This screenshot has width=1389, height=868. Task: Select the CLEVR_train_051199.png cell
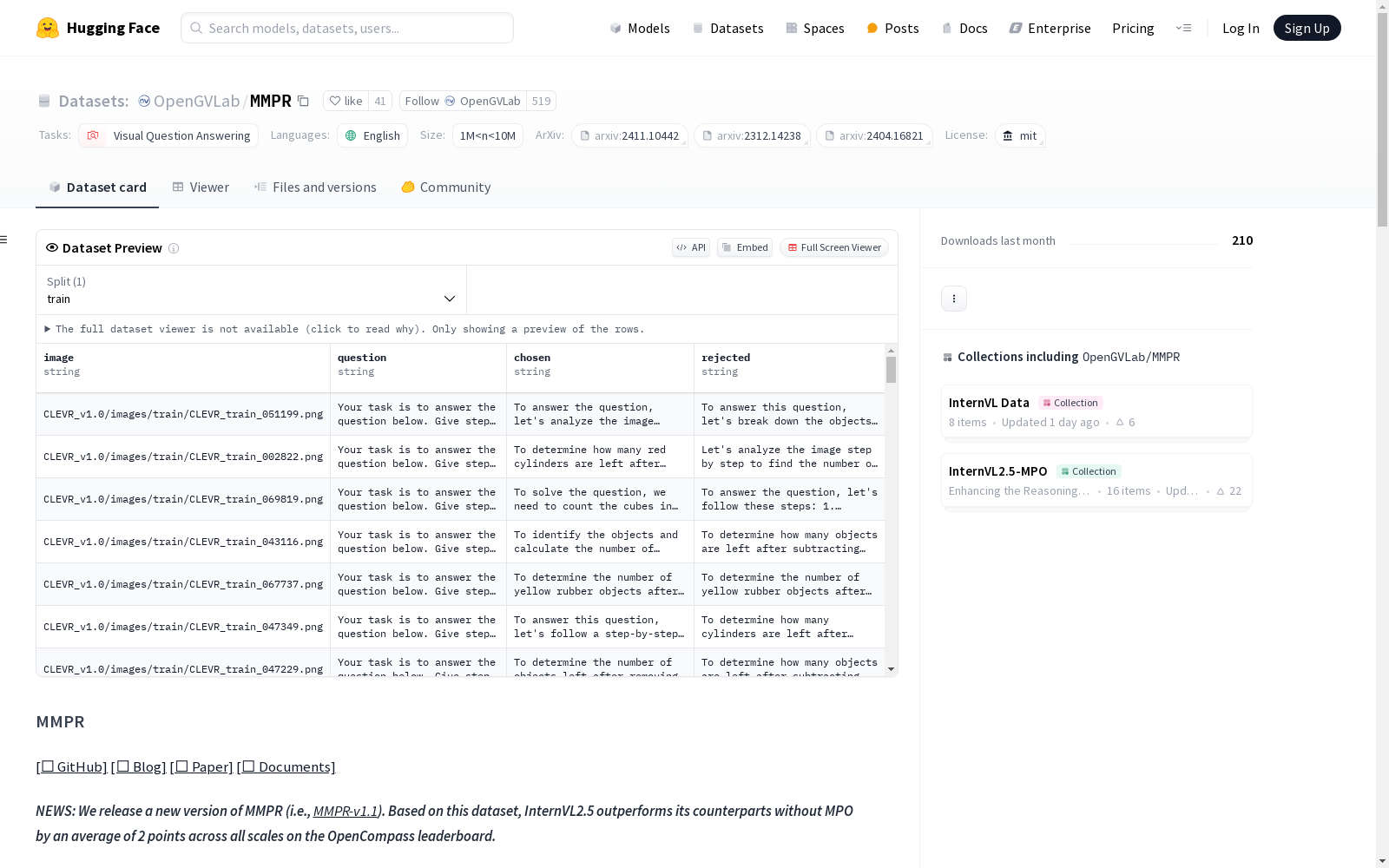point(183,414)
